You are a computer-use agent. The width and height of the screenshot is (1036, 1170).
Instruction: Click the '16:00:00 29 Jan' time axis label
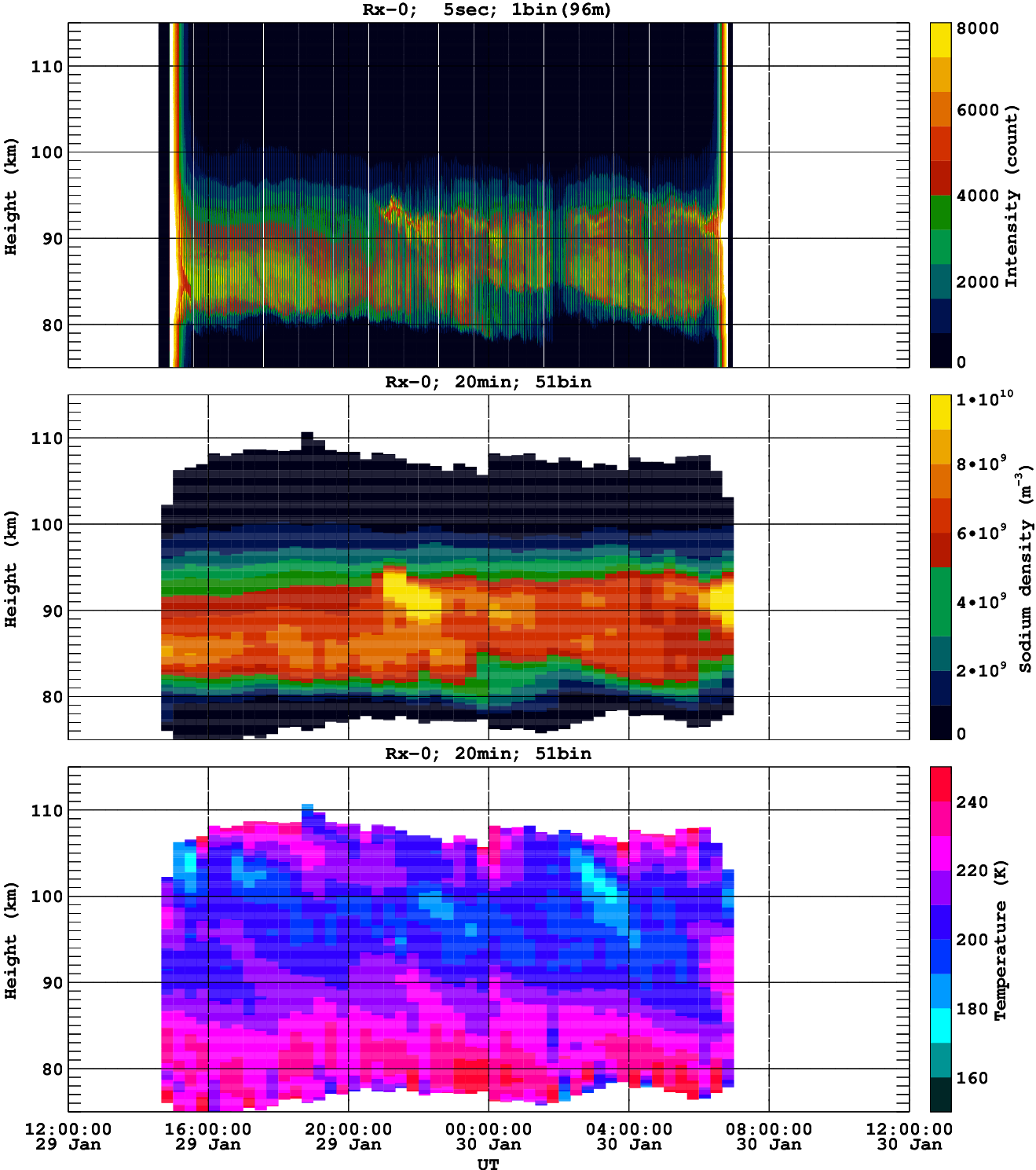[208, 1136]
